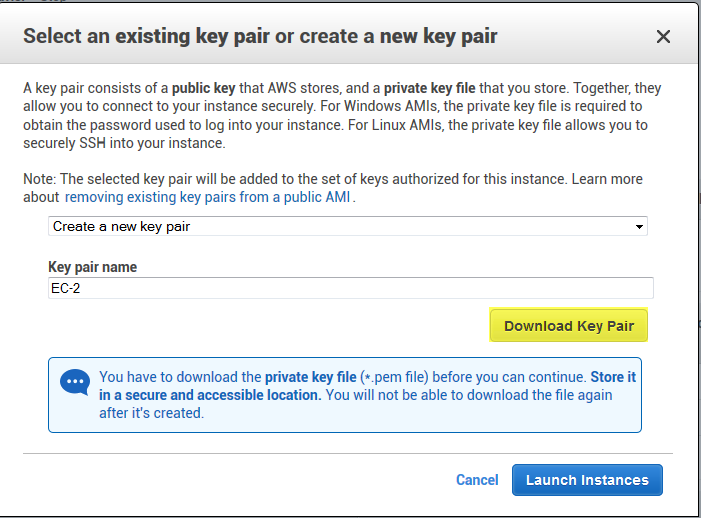Click 'securely SSH into your instance' text
The width and height of the screenshot is (701, 518).
(x=124, y=143)
